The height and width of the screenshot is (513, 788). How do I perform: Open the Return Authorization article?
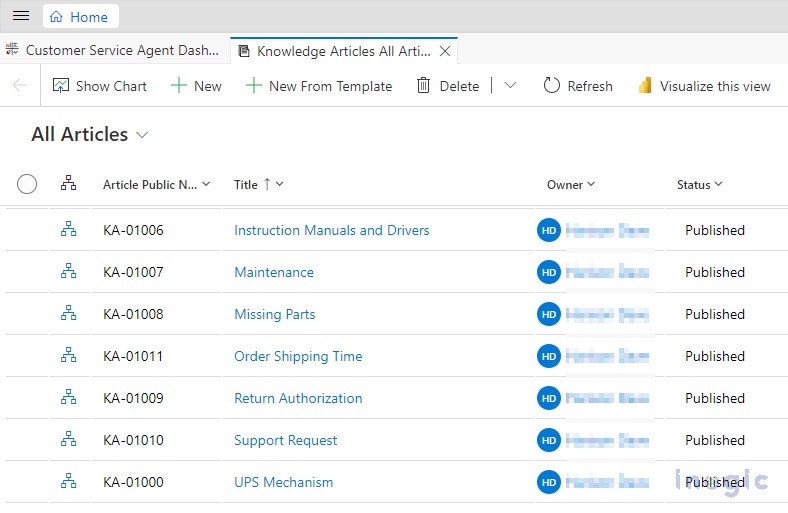point(298,398)
